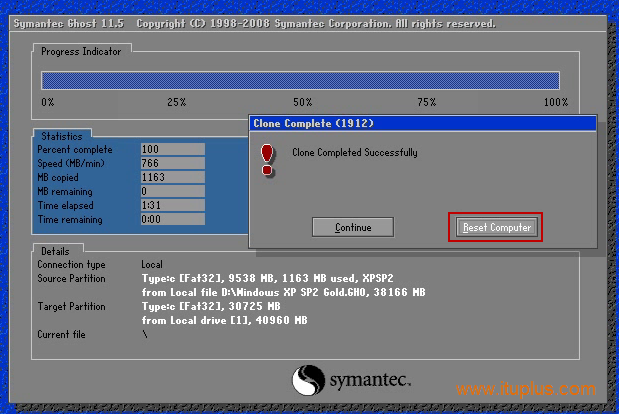Click the Progress Indicator heading
The width and height of the screenshot is (619, 414).
(x=81, y=52)
